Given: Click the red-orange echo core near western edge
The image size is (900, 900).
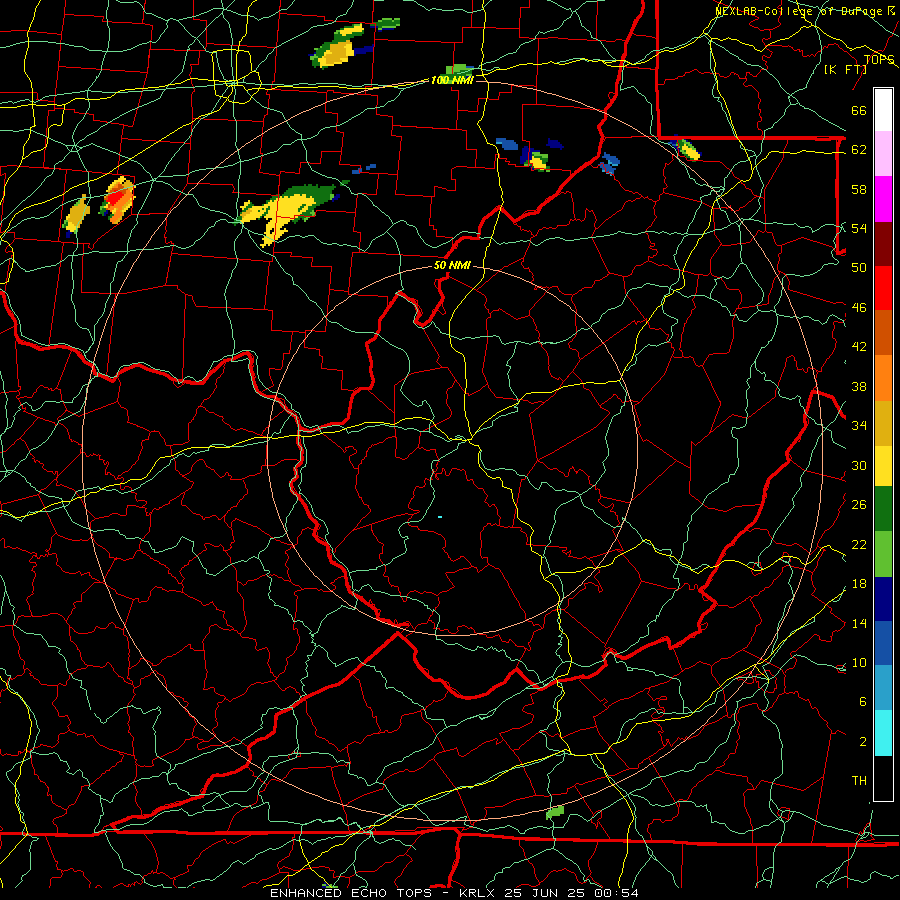Looking at the screenshot, I should click(118, 199).
